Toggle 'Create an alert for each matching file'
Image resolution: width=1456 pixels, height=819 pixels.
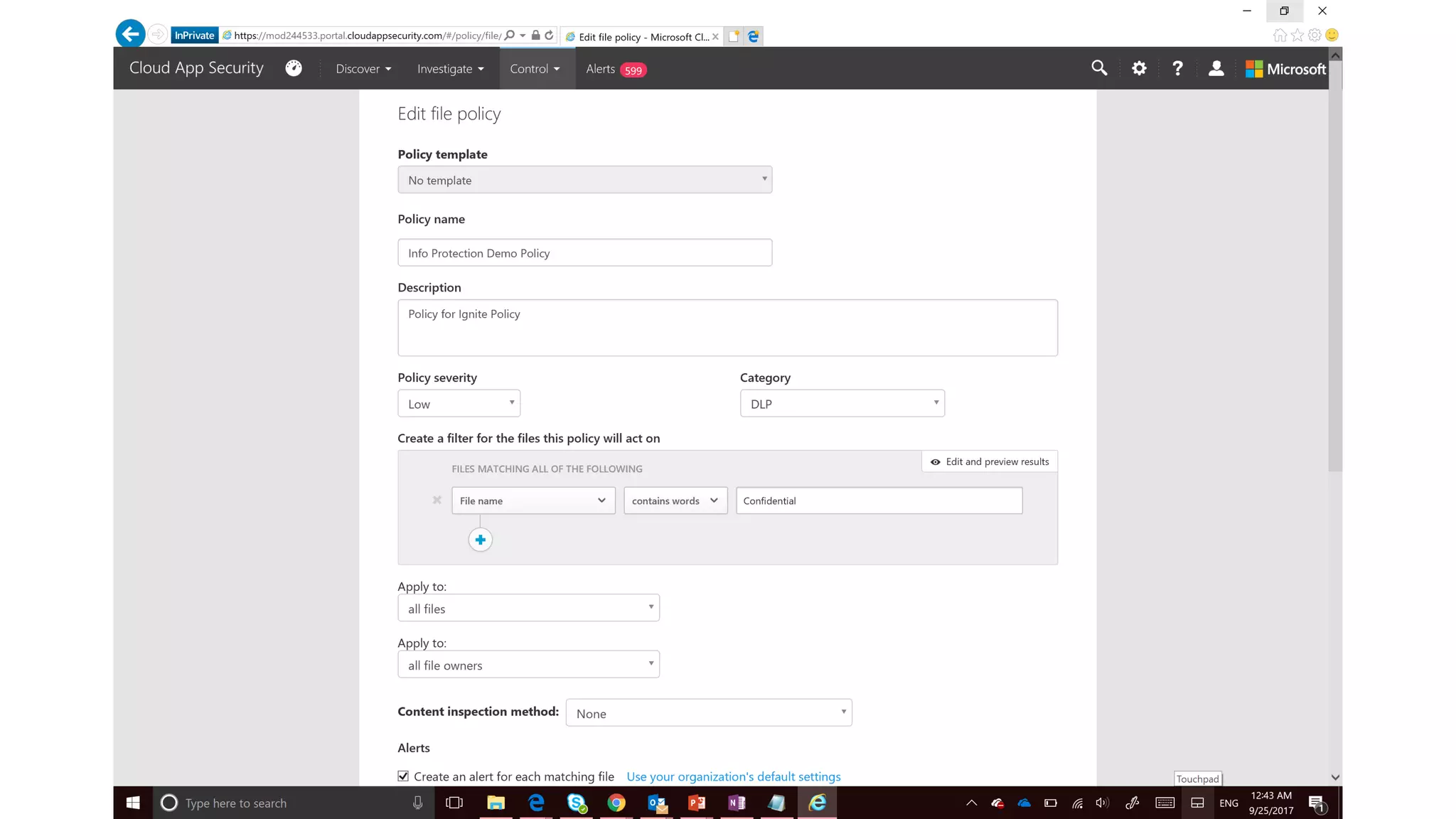point(403,776)
